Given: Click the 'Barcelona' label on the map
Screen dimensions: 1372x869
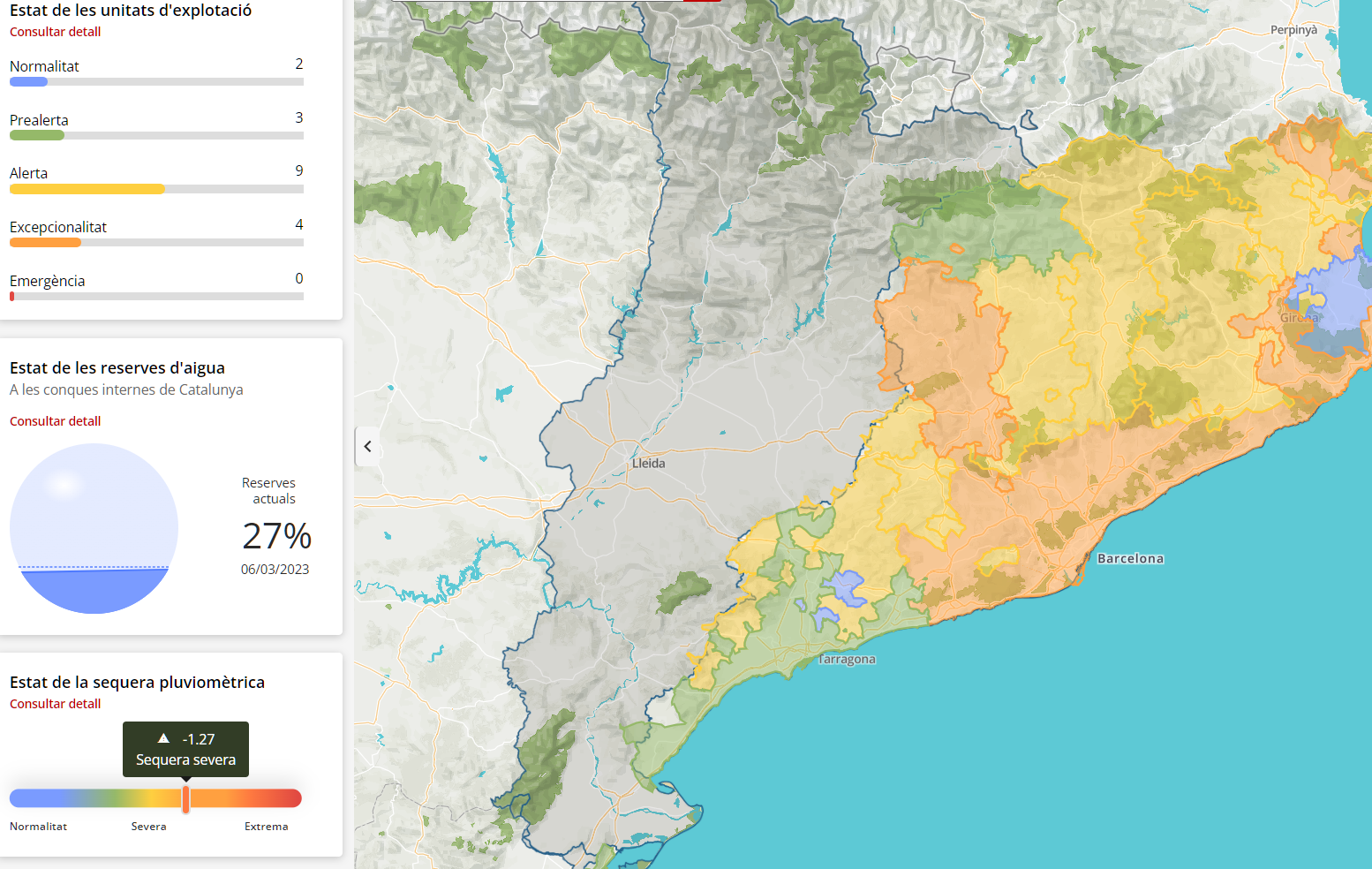Looking at the screenshot, I should [x=1130, y=558].
